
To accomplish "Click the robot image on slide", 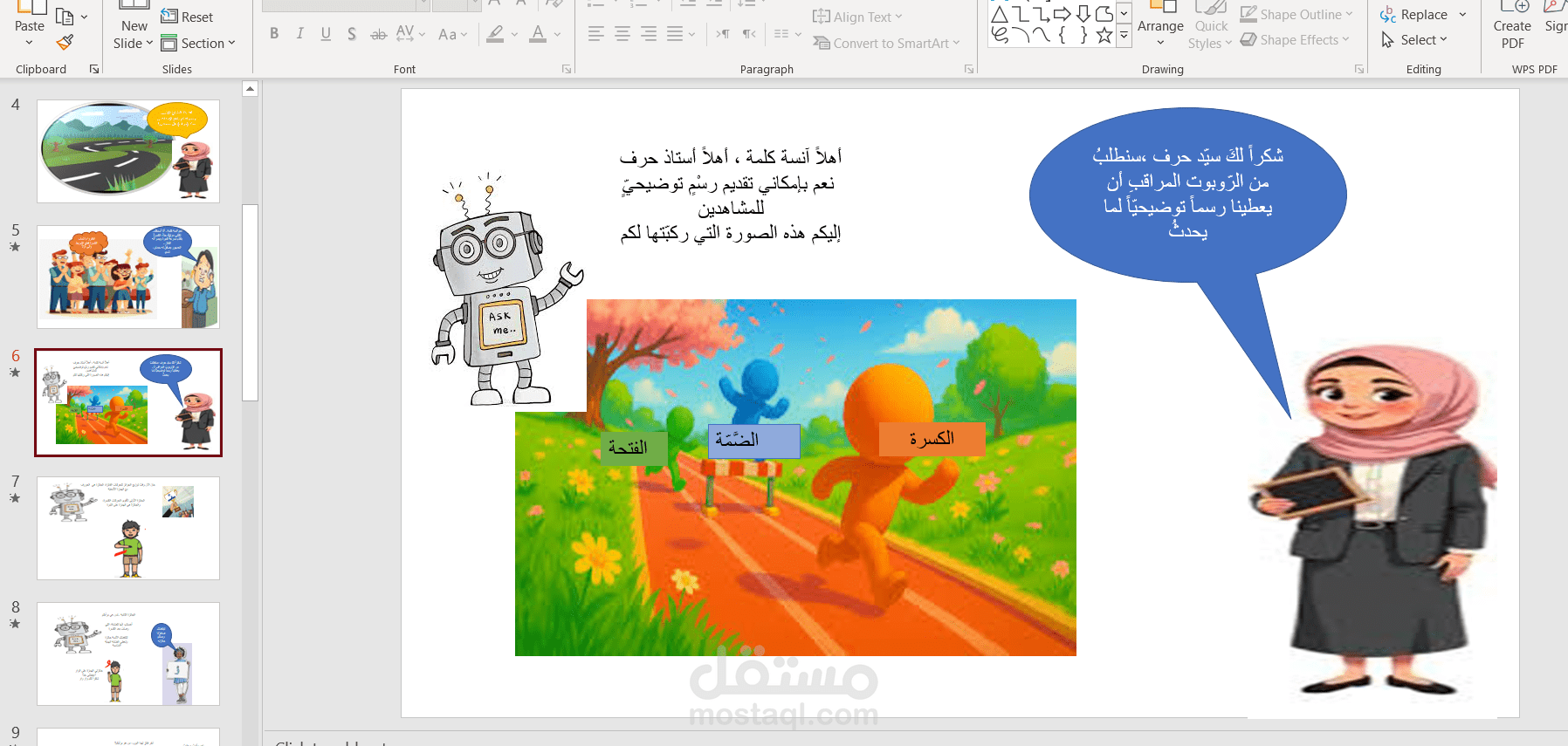I will (x=507, y=291).
